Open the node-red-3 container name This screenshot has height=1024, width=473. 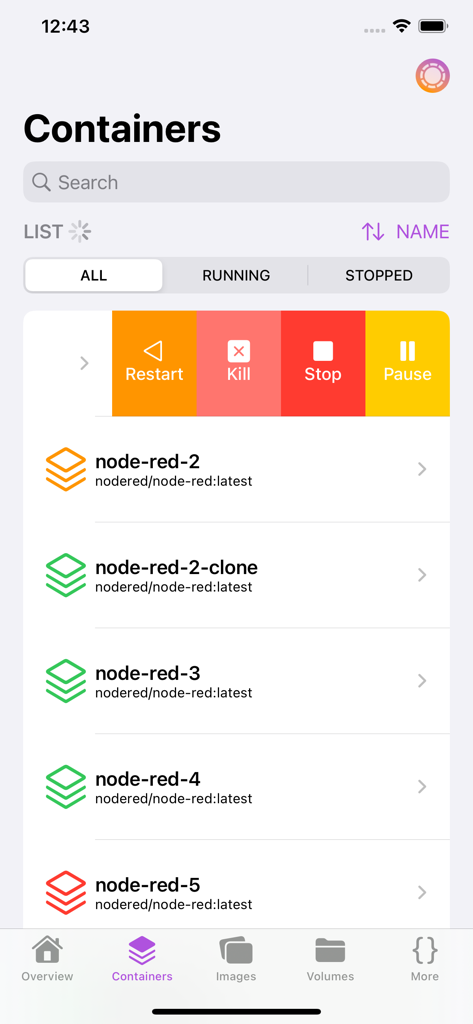pos(148,673)
